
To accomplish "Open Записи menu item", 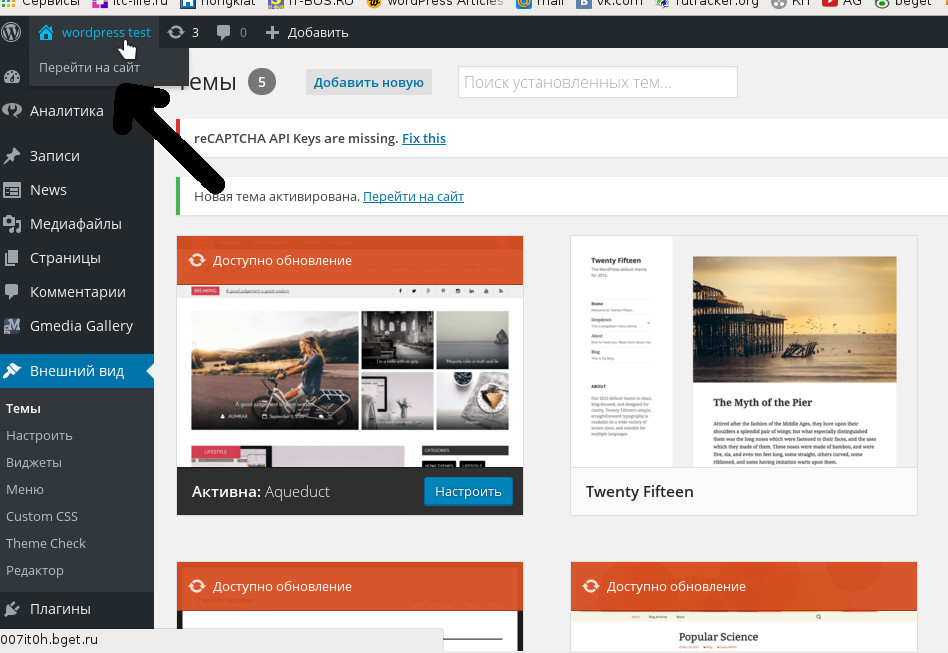I will click(54, 156).
